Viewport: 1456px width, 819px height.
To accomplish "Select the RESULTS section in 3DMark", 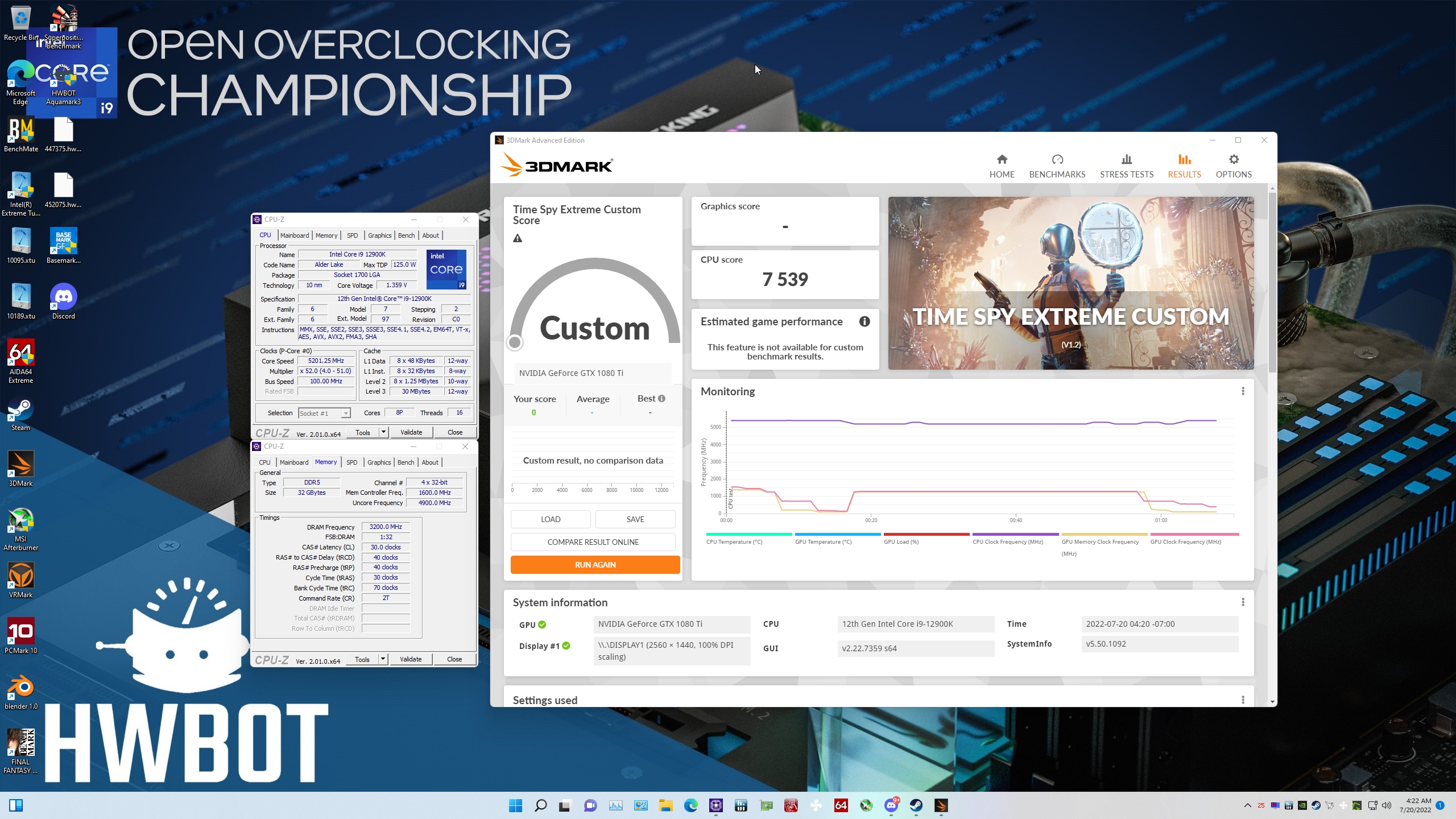I will (x=1184, y=166).
